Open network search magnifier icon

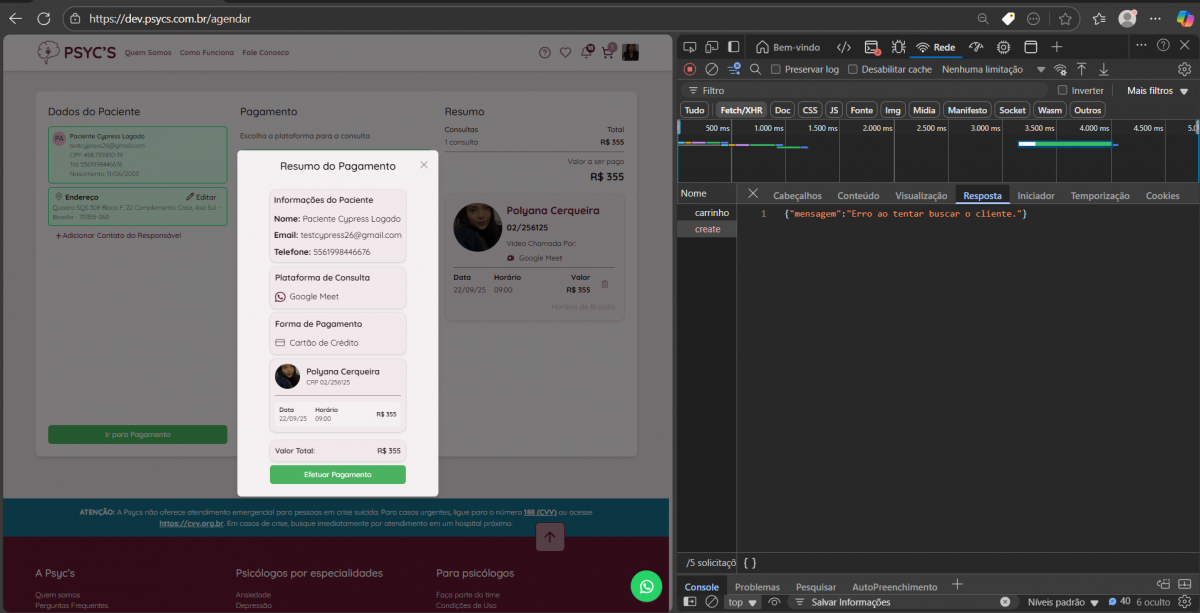point(755,69)
